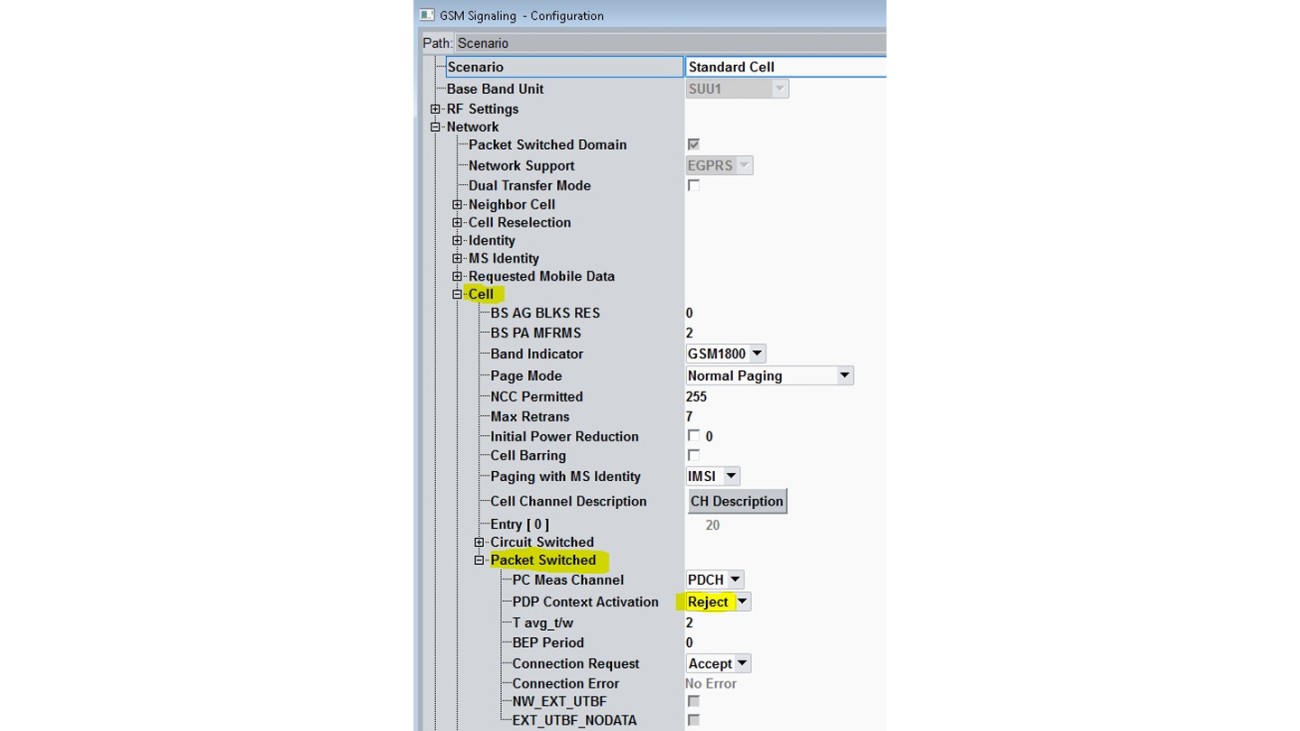Click the Connection Request label

[575, 663]
